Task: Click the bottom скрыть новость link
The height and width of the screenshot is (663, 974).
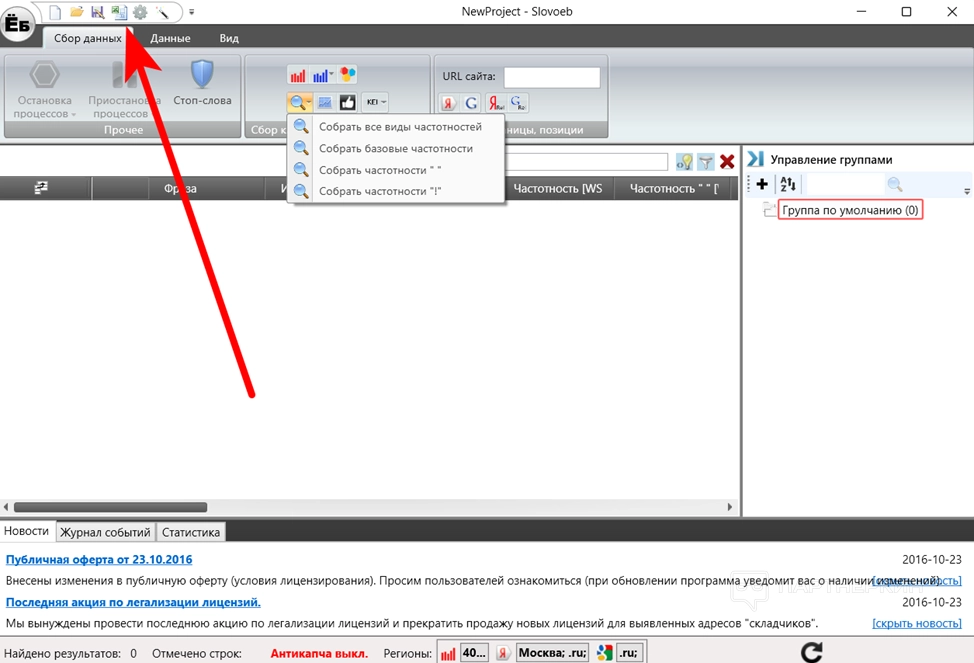Action: tap(917, 623)
